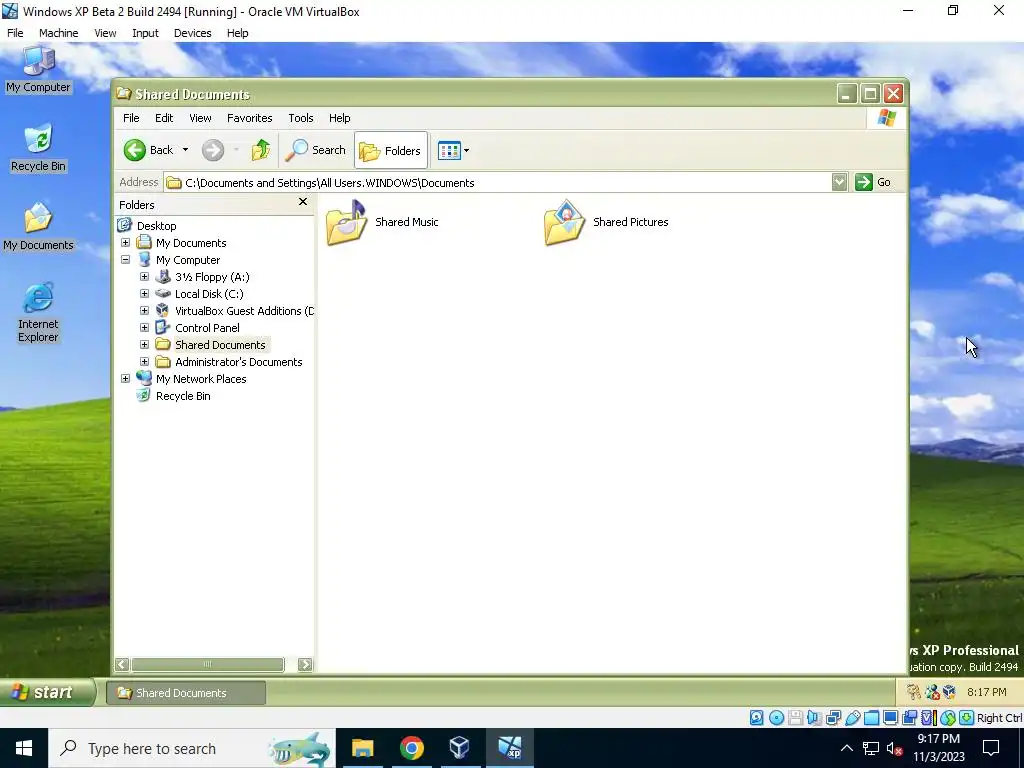Open Recycle Bin on the desktop
This screenshot has width=1024, height=768.
[x=38, y=148]
